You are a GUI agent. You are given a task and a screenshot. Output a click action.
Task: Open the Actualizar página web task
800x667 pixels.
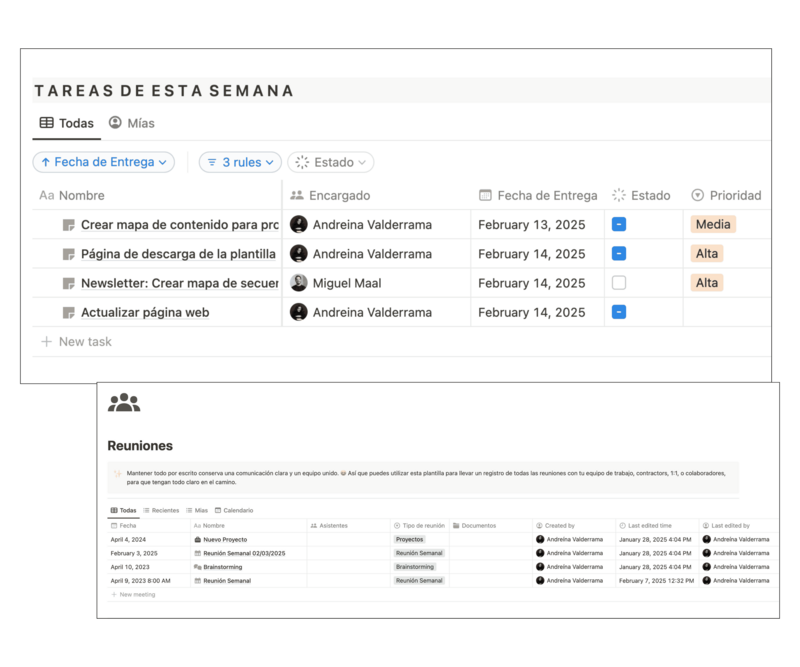(145, 312)
